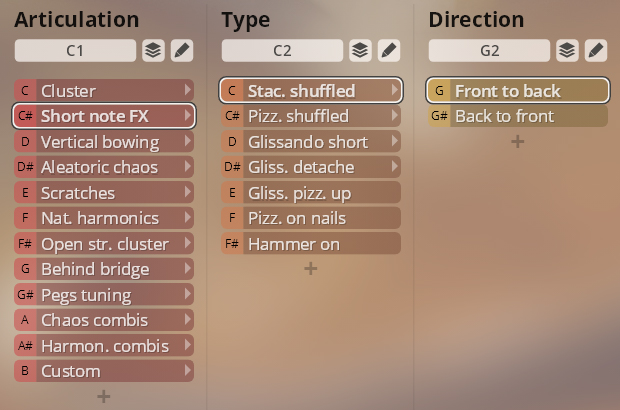Expand the Glissando short arrow
Screen dimensions: 620x410
395,141
